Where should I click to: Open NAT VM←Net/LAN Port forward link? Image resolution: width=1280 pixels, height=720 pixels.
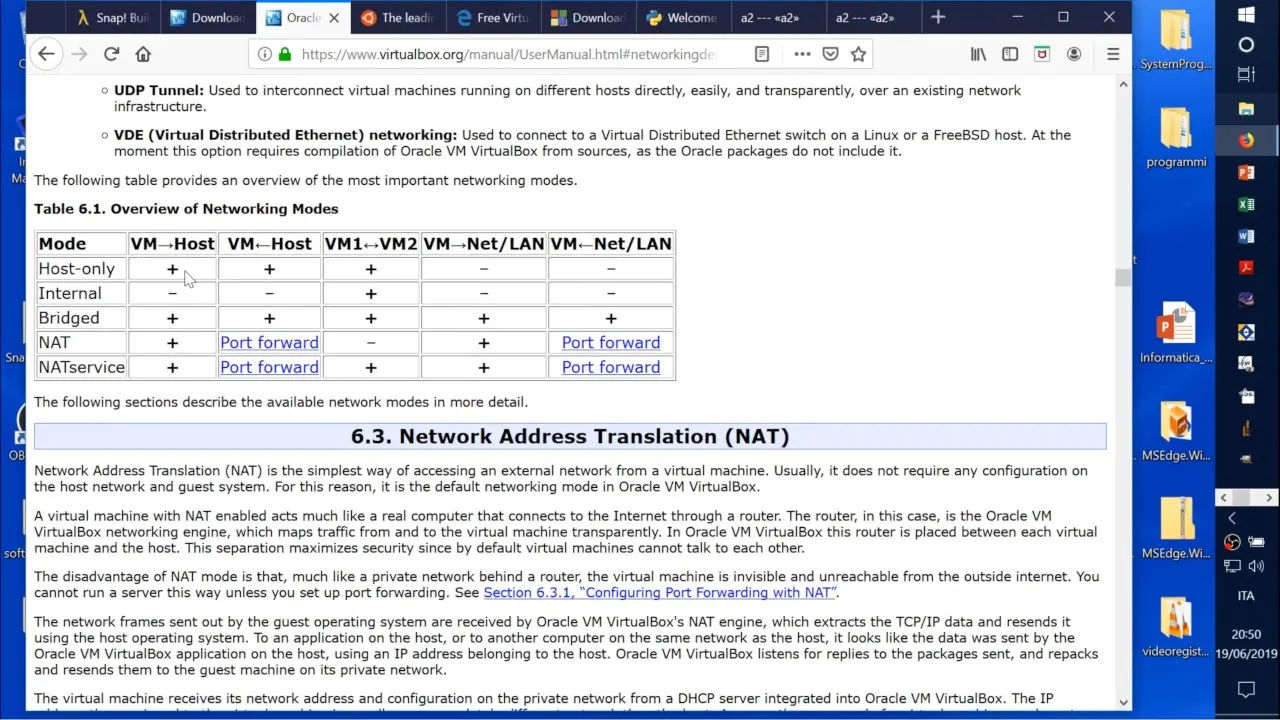pyautogui.click(x=611, y=343)
